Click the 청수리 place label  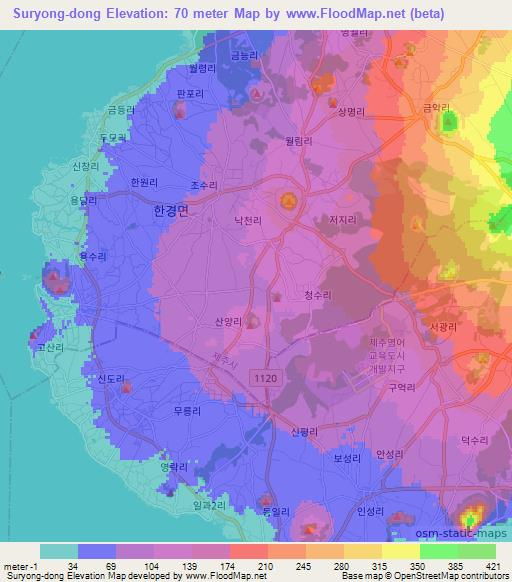318,295
